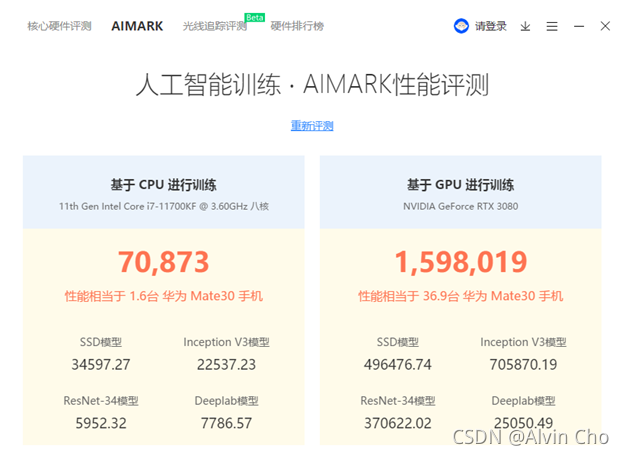
Task: Select the GPU score 1,598,019
Action: [461, 262]
